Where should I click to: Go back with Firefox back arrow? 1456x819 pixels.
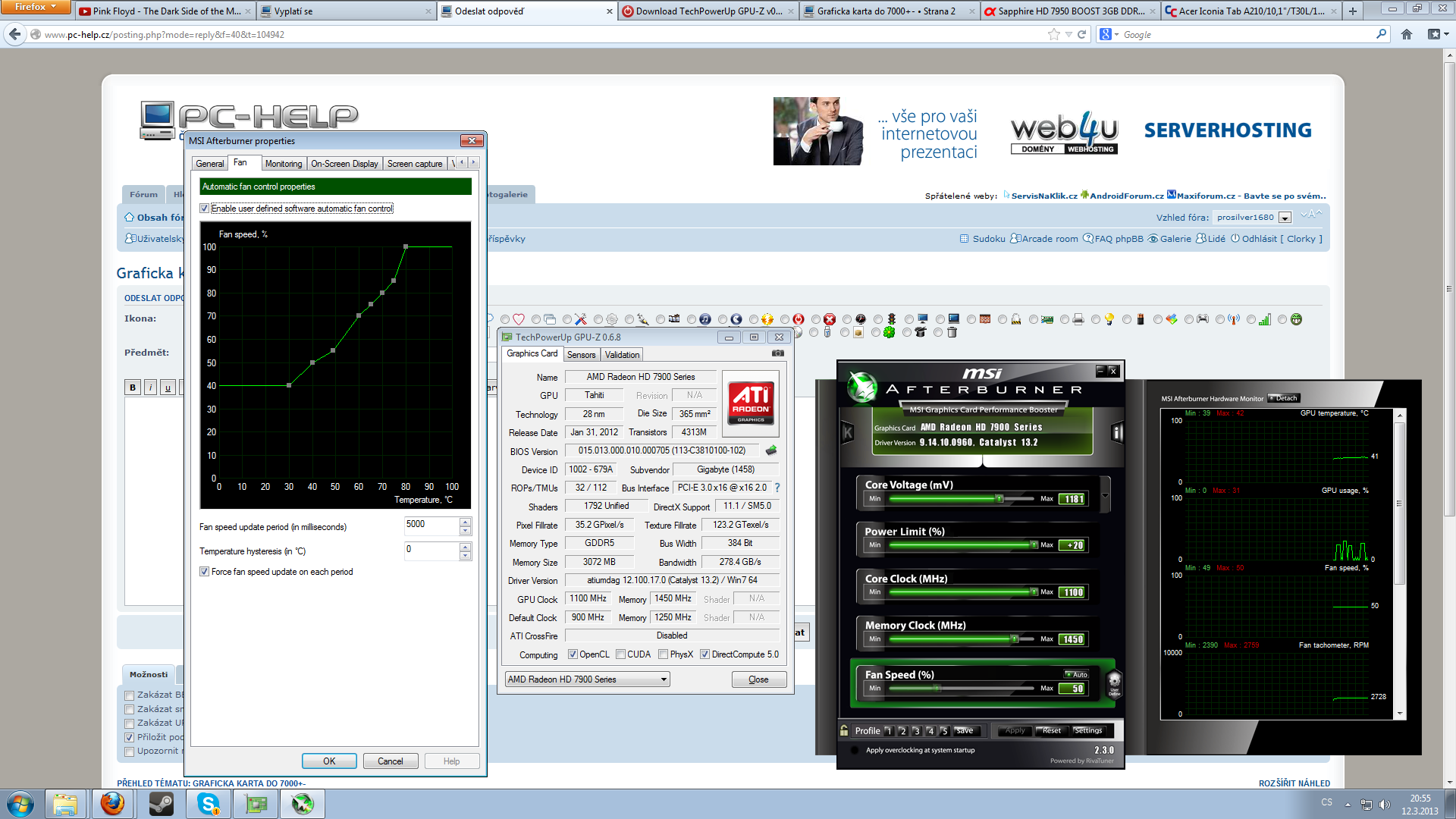[14, 34]
